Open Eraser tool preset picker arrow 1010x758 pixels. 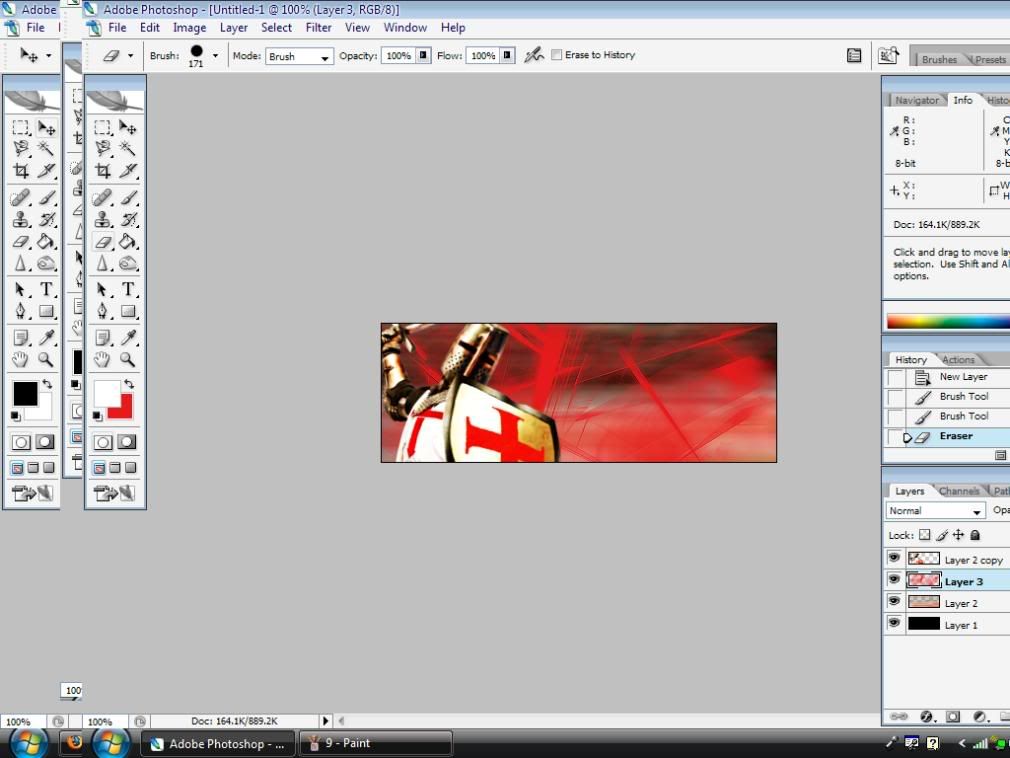click(x=131, y=56)
